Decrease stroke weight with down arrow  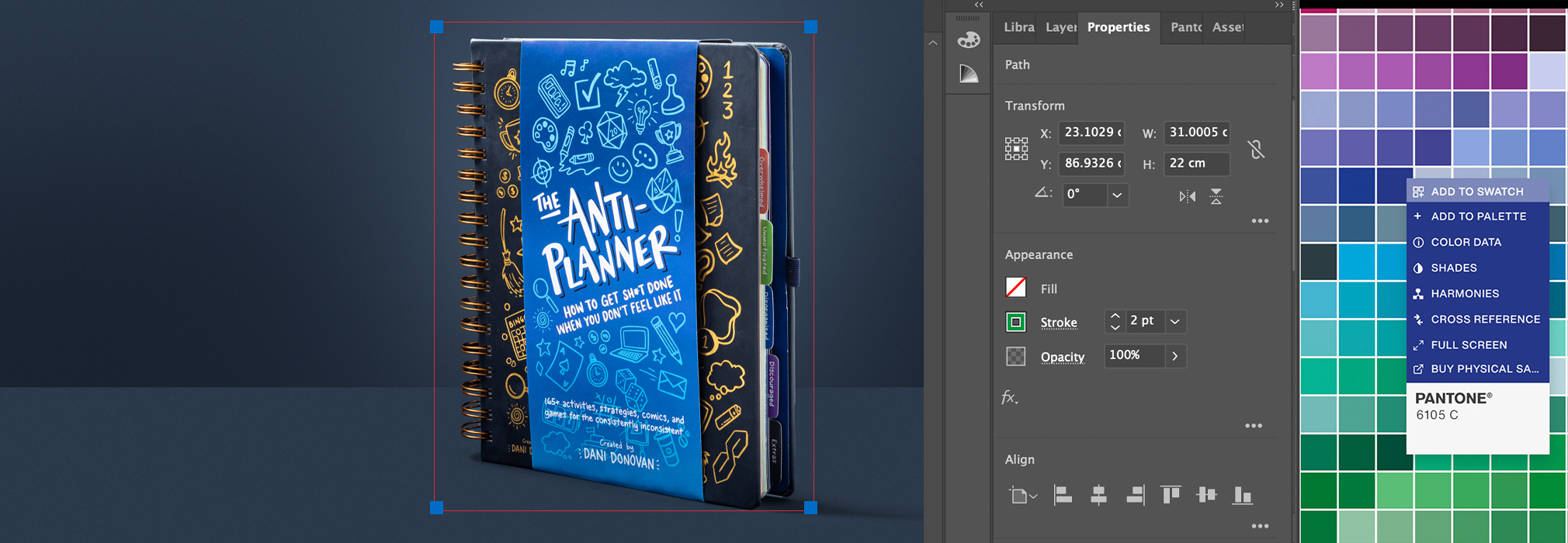click(x=1115, y=327)
